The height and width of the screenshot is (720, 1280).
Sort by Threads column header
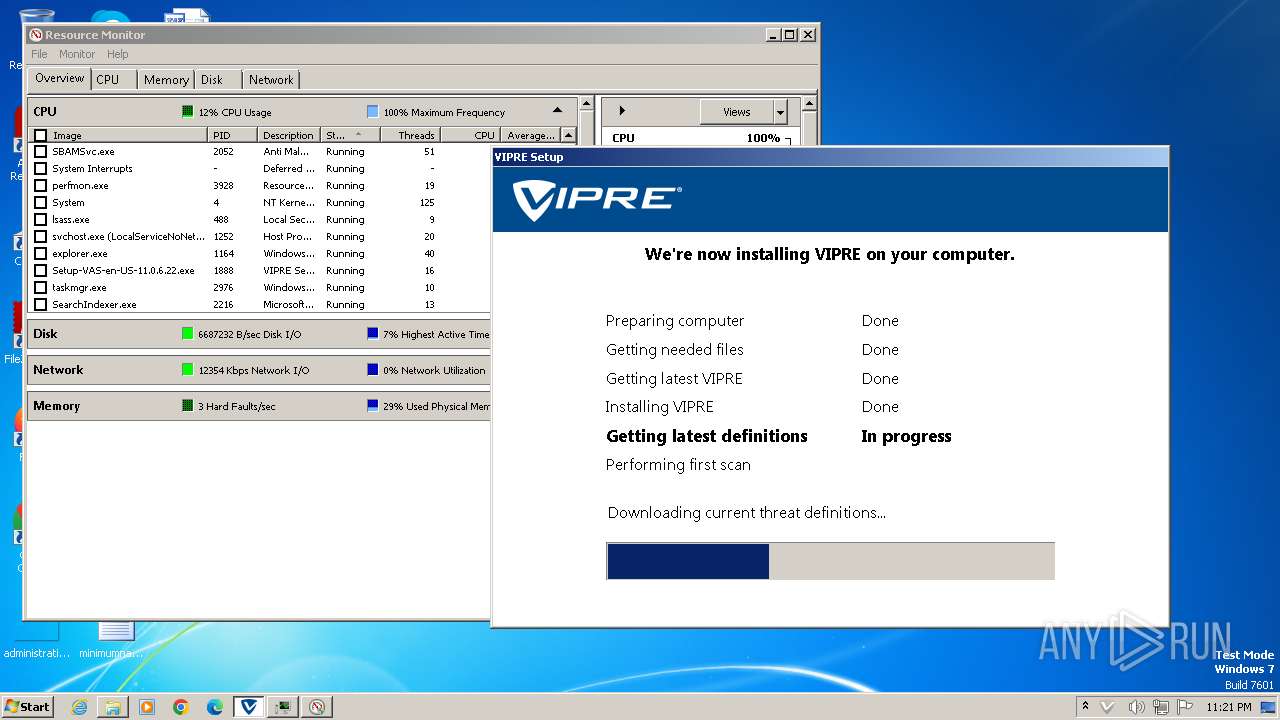point(410,135)
